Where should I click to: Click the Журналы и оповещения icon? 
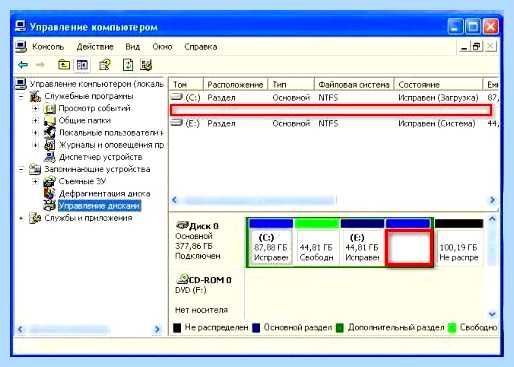(49, 145)
